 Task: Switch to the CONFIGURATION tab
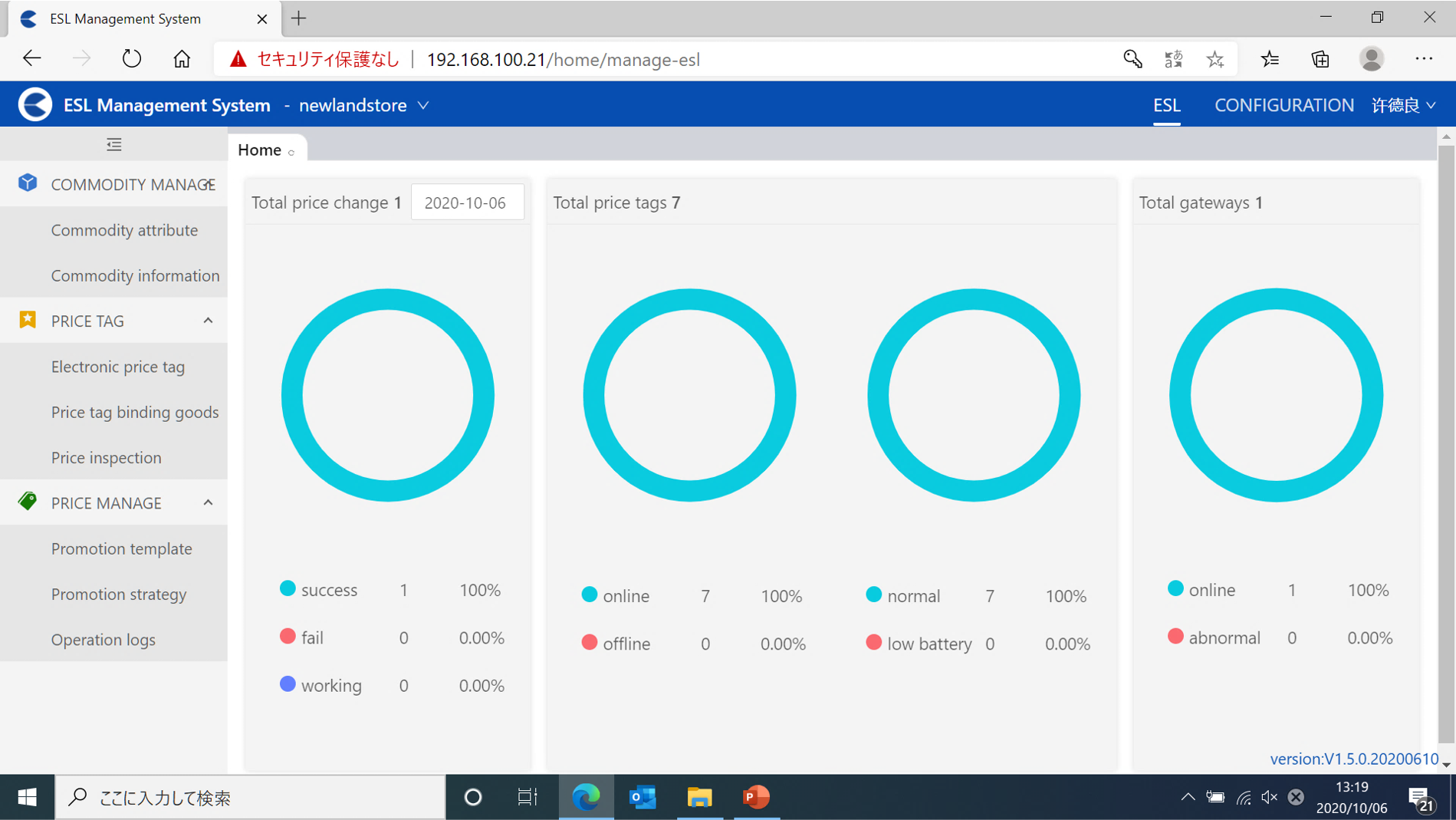point(1283,105)
